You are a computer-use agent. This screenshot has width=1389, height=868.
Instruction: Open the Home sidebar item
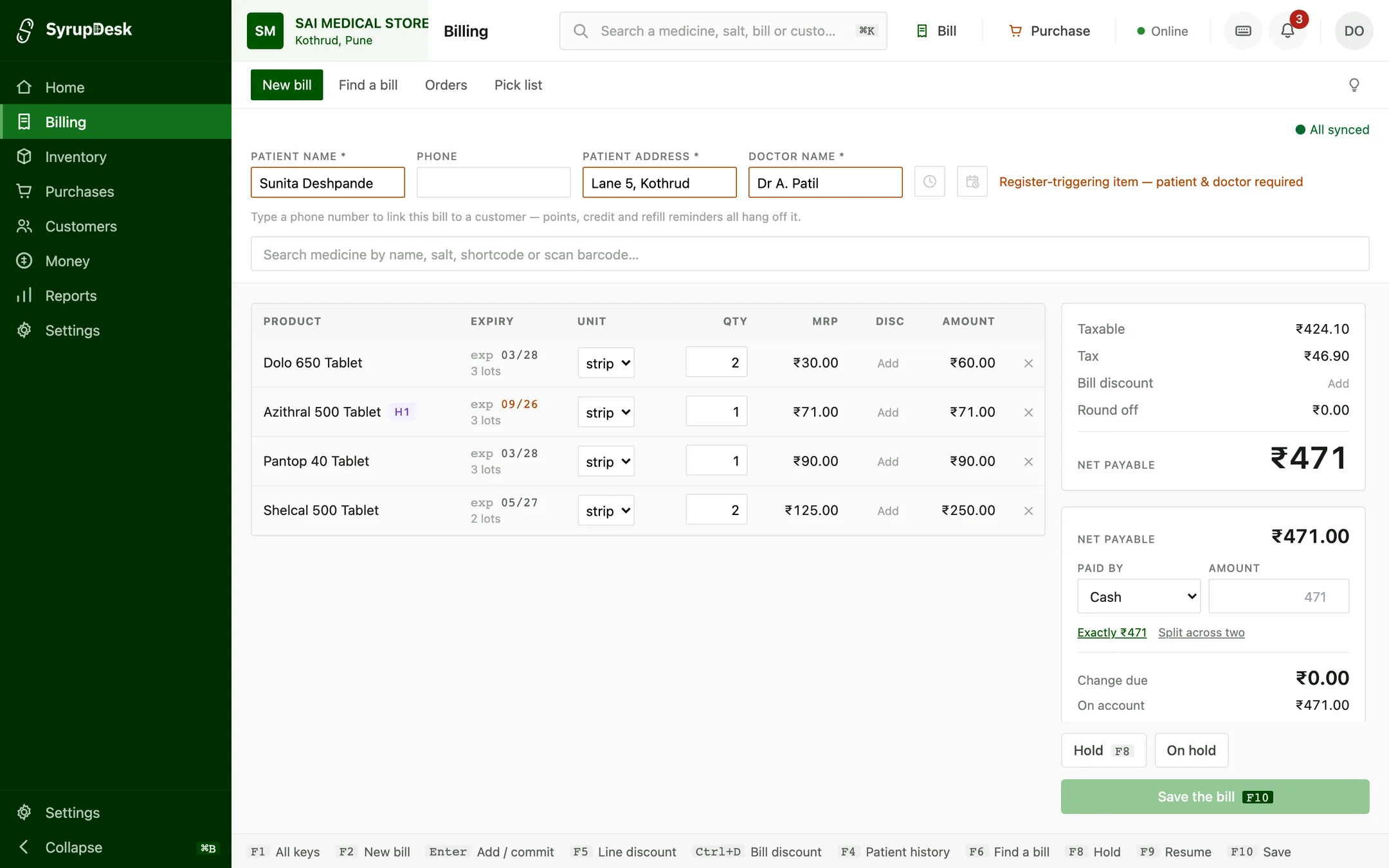(x=116, y=87)
